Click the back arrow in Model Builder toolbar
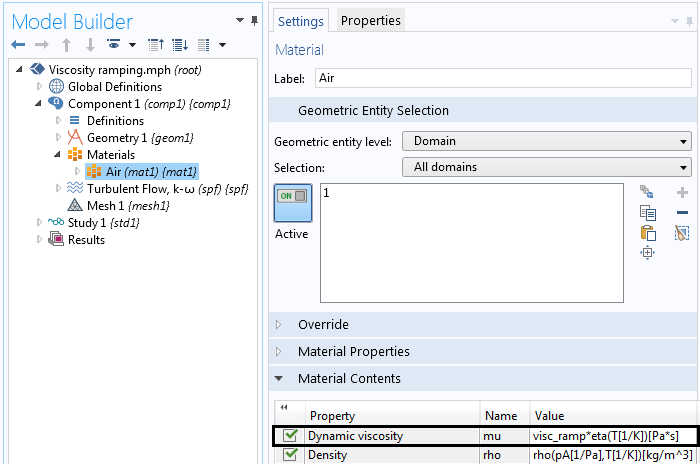The height and width of the screenshot is (464, 700). [18, 44]
